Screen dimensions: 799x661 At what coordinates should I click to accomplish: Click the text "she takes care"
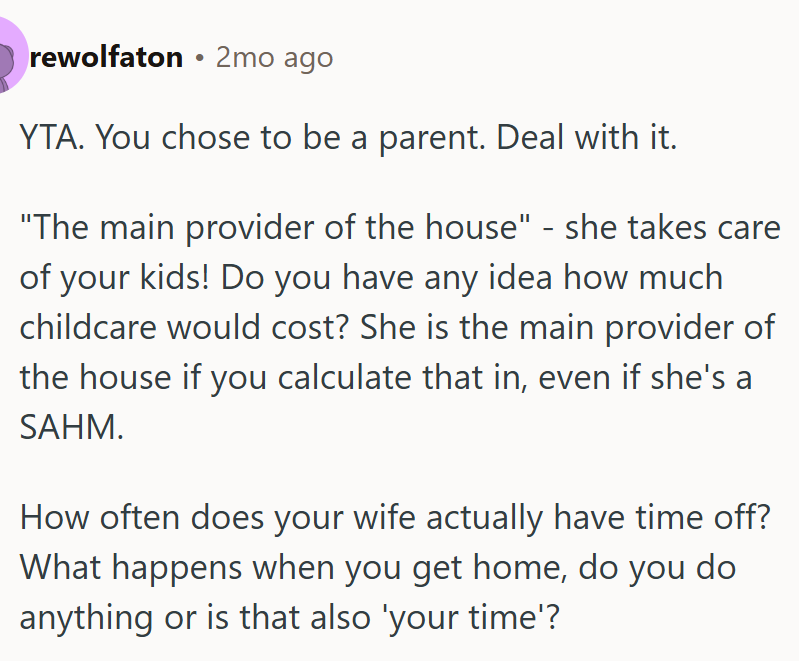point(672,226)
